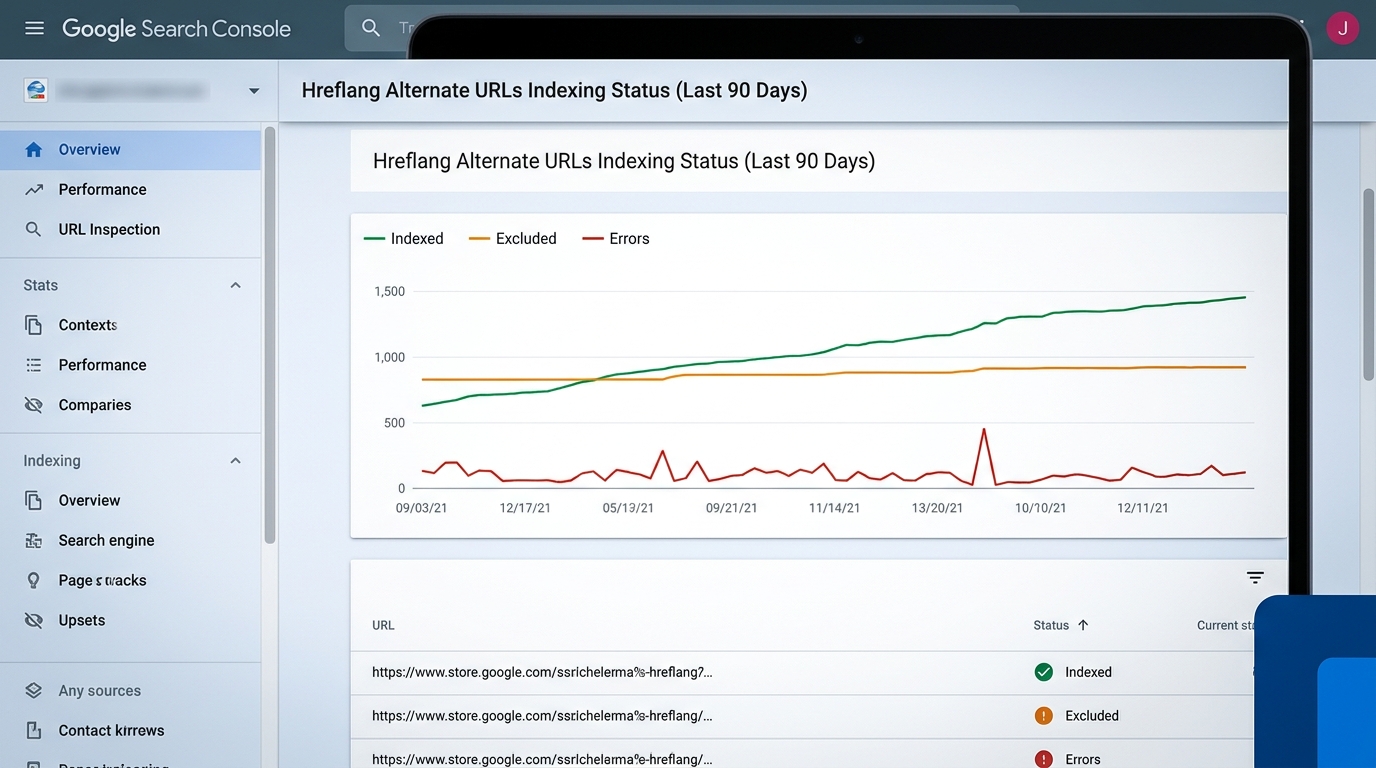Click the orange warning icon in the Excluded row
The height and width of the screenshot is (768, 1376).
pyautogui.click(x=1044, y=716)
